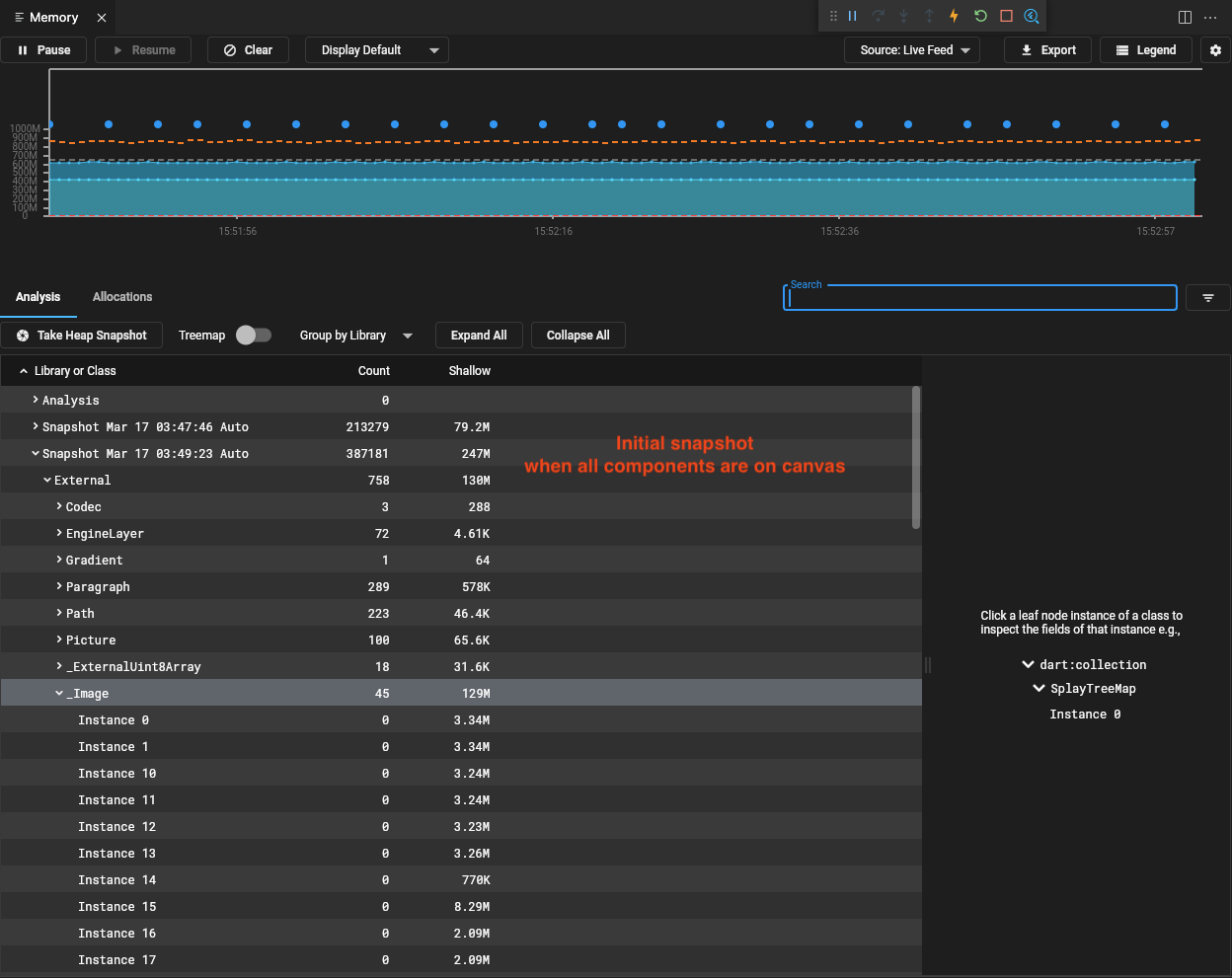Expand the Picture class row
The image size is (1232, 978).
tap(59, 639)
